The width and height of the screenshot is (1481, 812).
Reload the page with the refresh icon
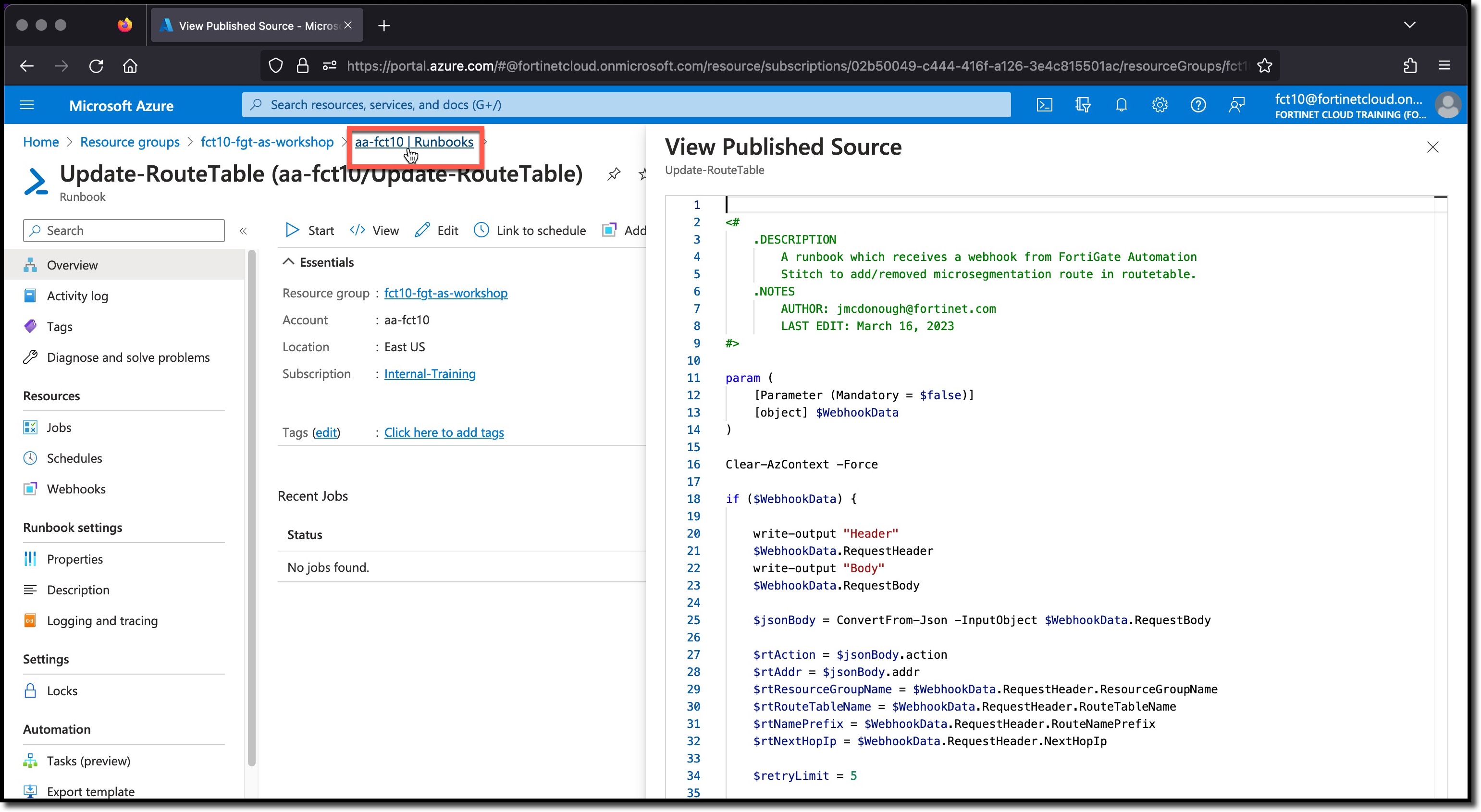pyautogui.click(x=96, y=66)
